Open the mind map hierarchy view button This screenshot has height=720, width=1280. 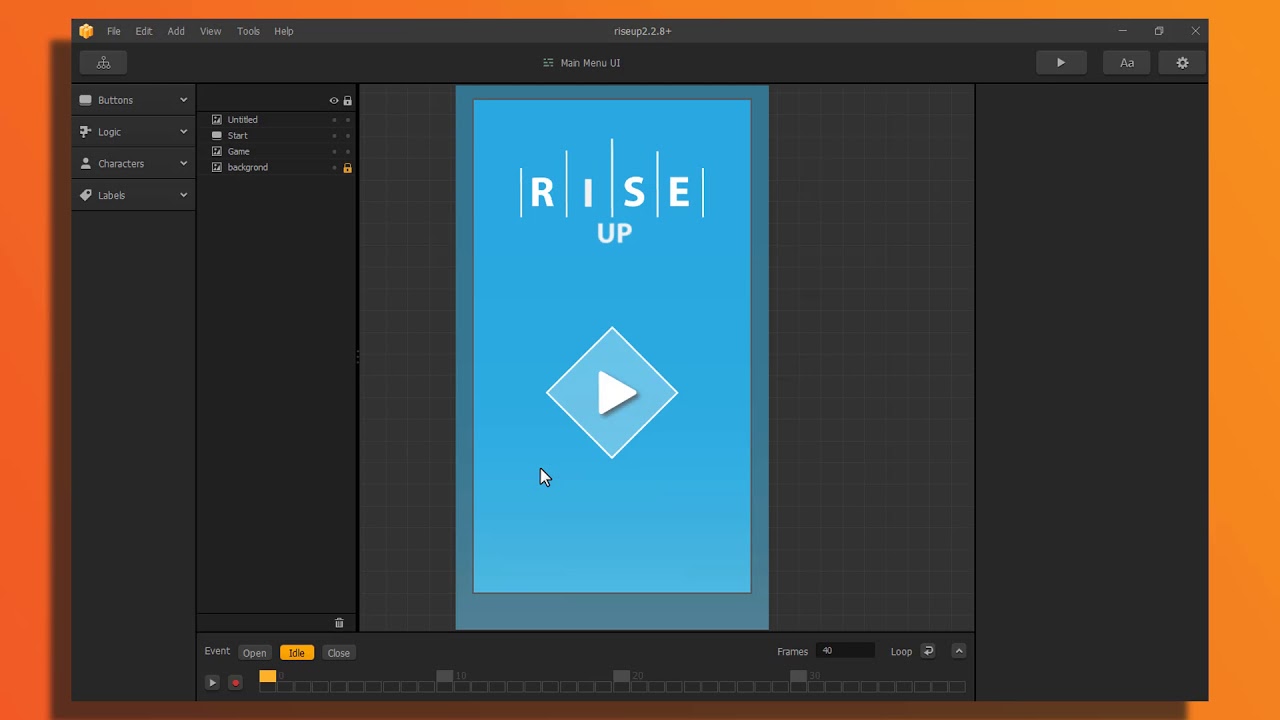click(103, 63)
